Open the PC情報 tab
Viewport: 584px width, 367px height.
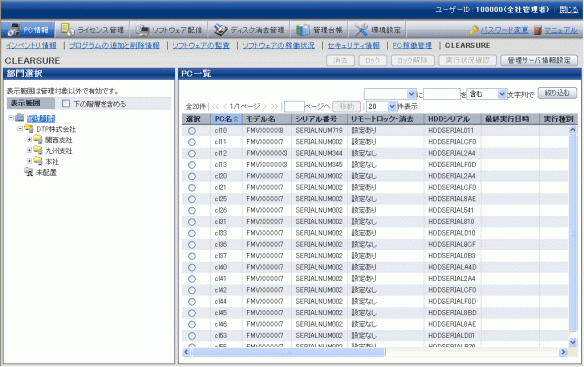tap(28, 30)
